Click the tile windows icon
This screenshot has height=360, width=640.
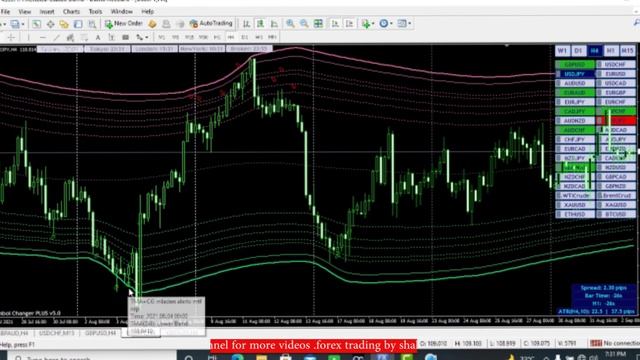pos(318,24)
